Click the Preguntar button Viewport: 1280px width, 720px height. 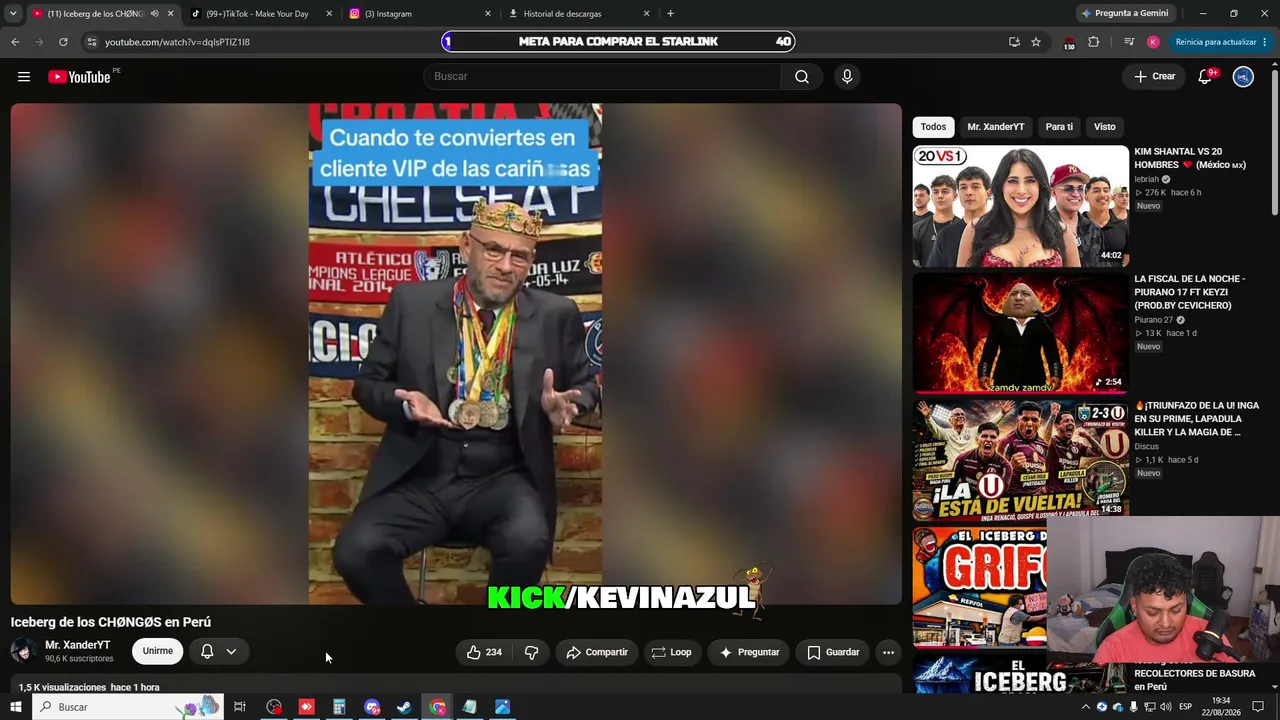pos(749,652)
